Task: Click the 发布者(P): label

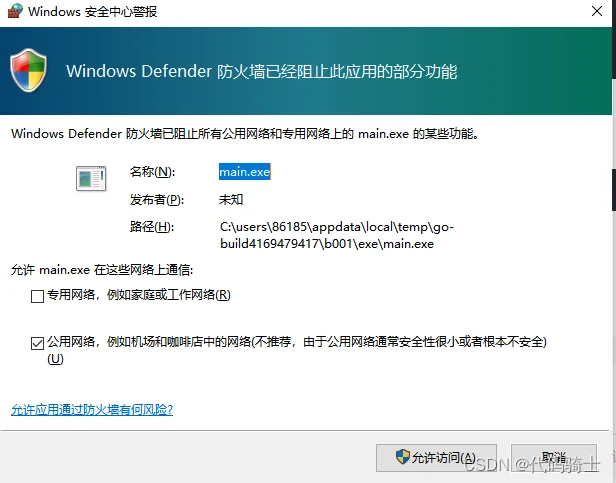Action: pos(157,200)
